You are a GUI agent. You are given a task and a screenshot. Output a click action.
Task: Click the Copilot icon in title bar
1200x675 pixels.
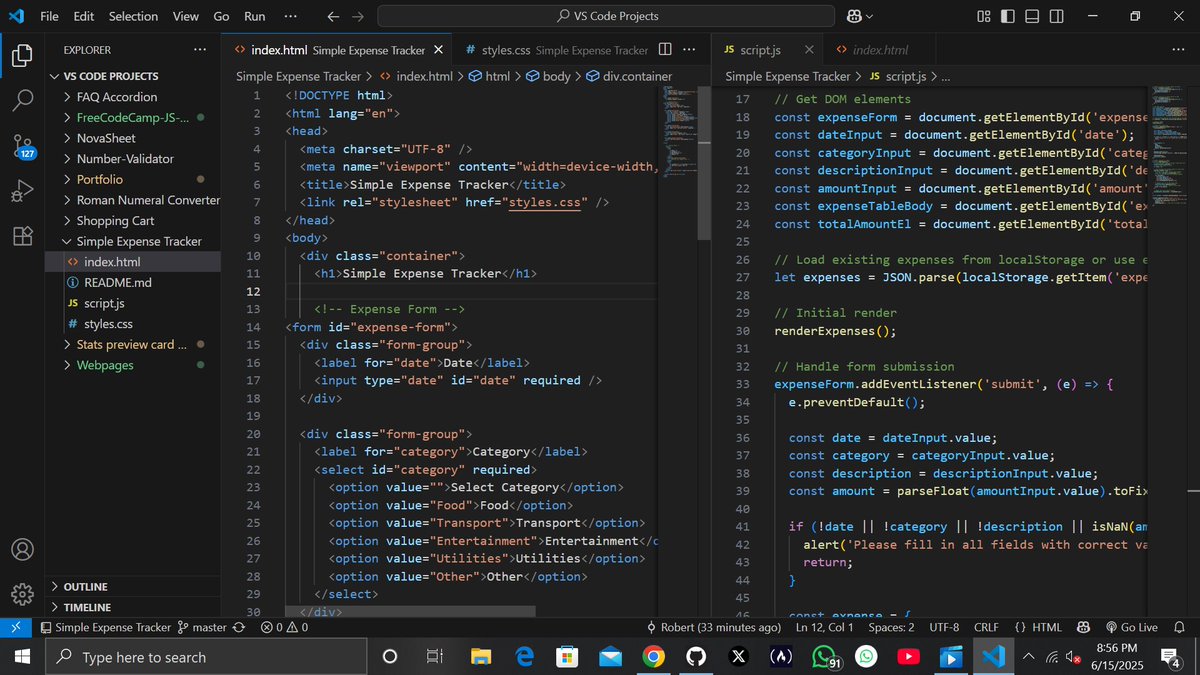854,16
